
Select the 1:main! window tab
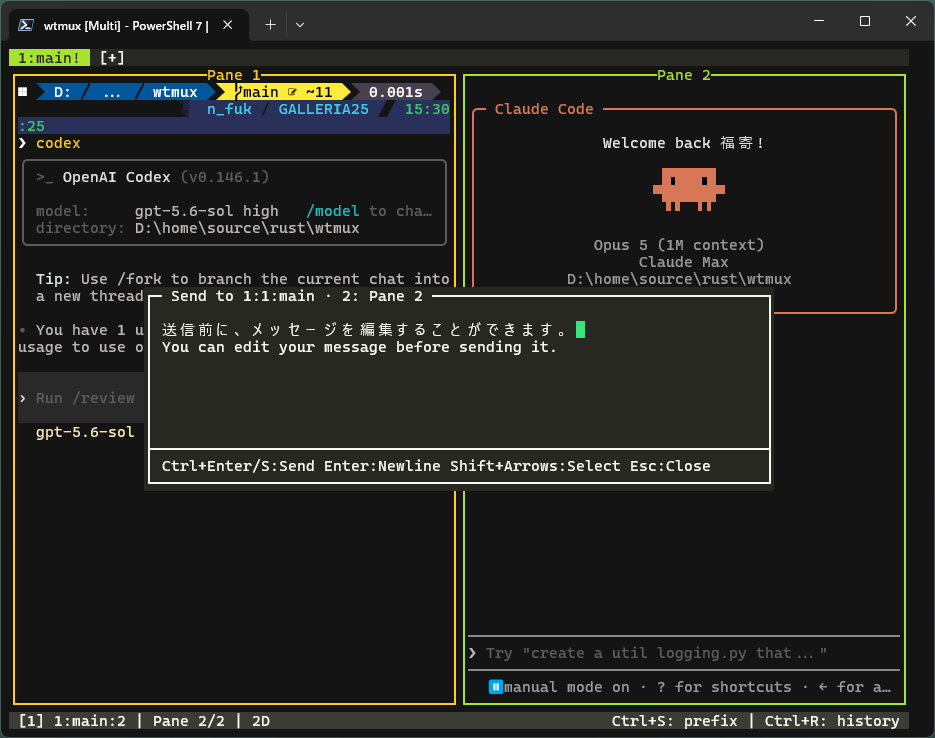point(49,58)
